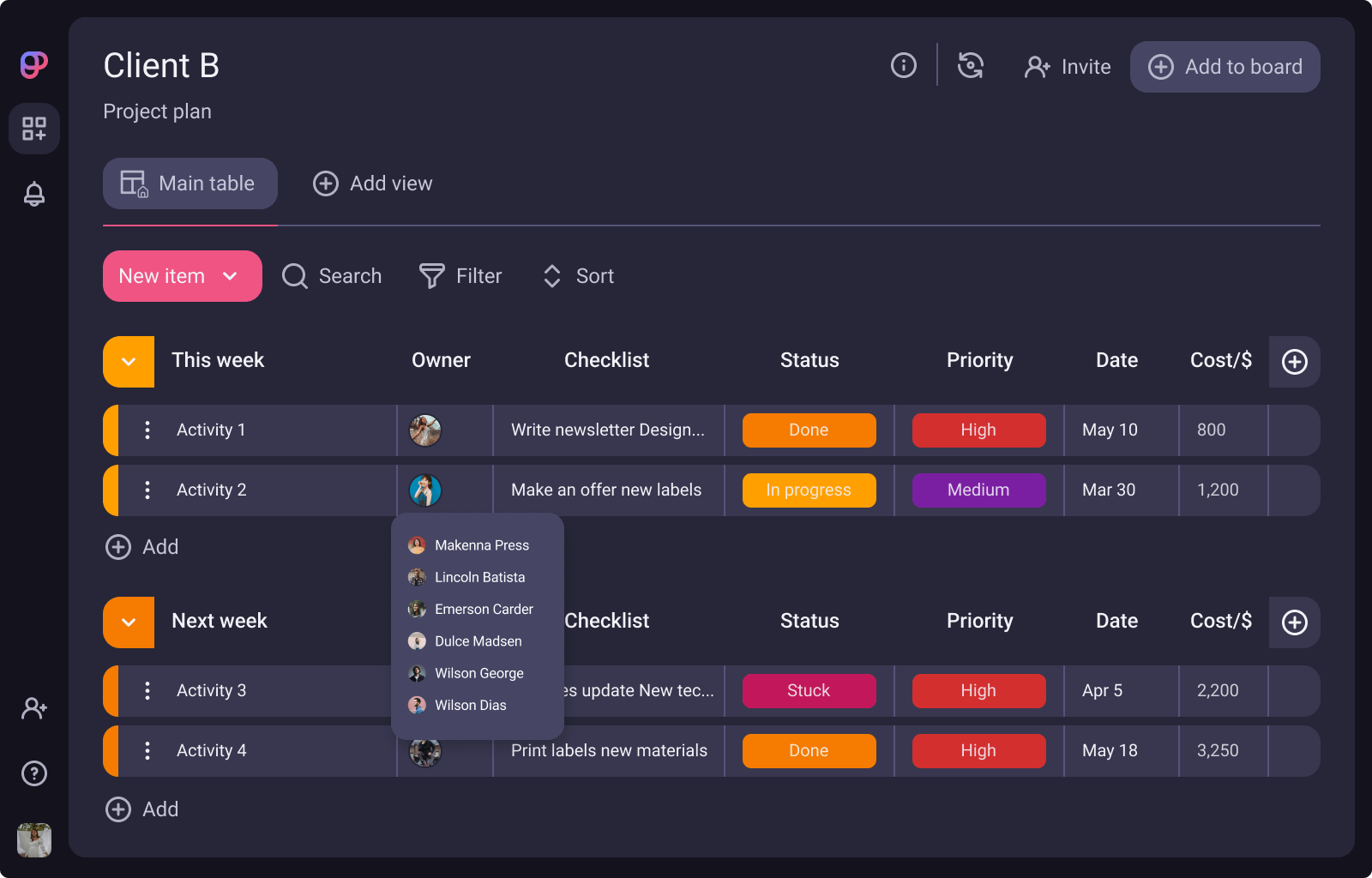Open the notifications bell in the sidebar

pyautogui.click(x=34, y=195)
